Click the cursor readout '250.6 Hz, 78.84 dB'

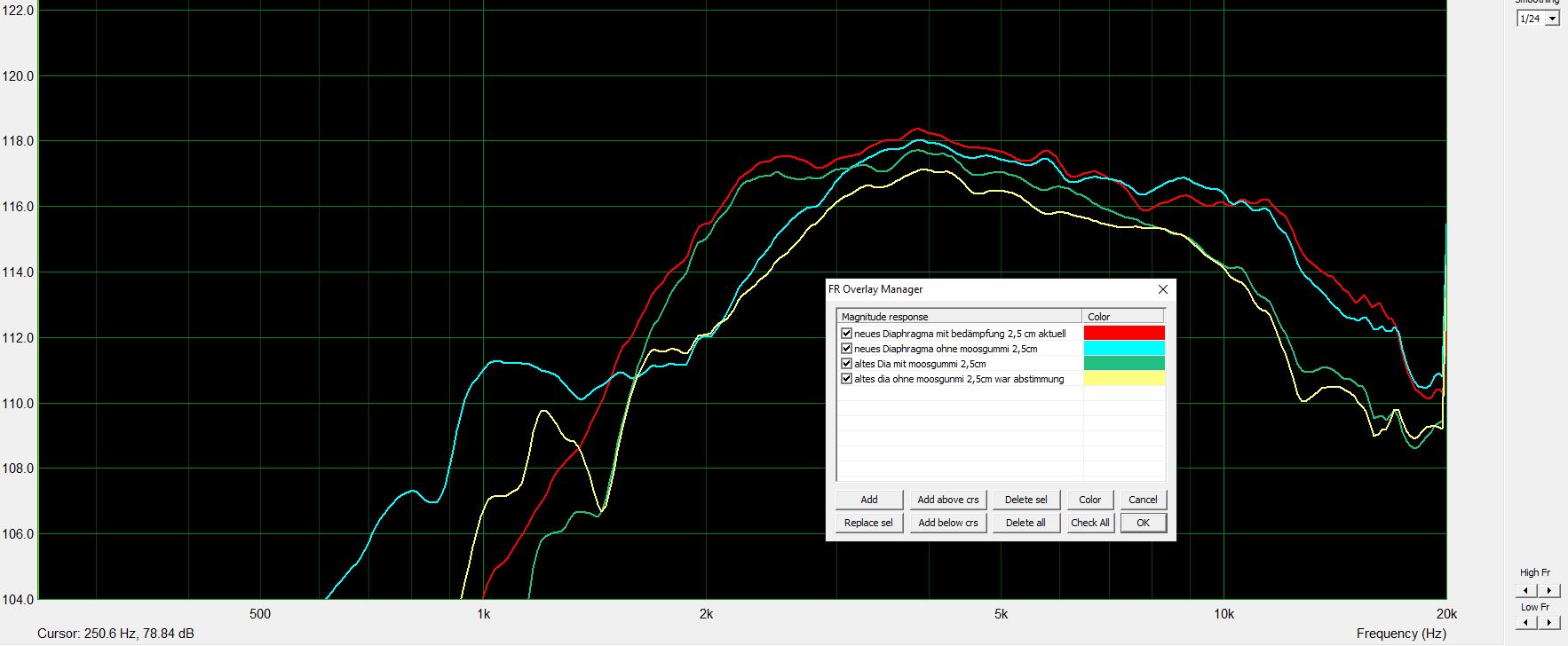(x=139, y=634)
